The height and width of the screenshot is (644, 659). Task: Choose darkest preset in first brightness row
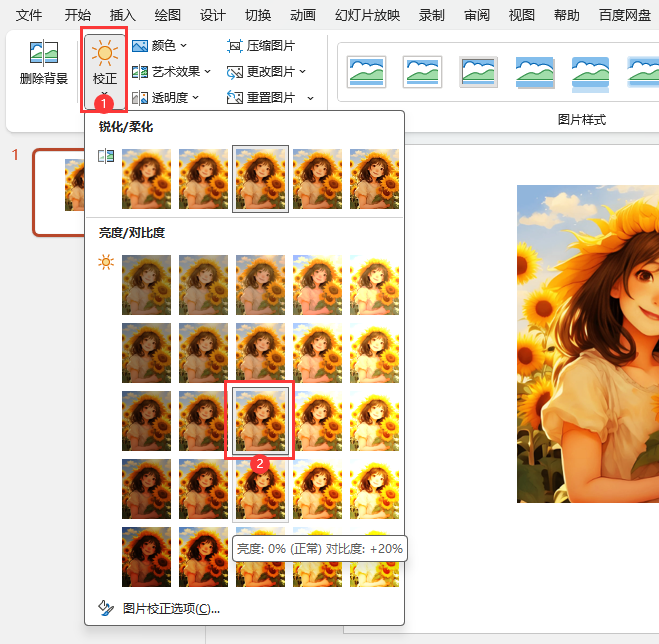pos(146,285)
